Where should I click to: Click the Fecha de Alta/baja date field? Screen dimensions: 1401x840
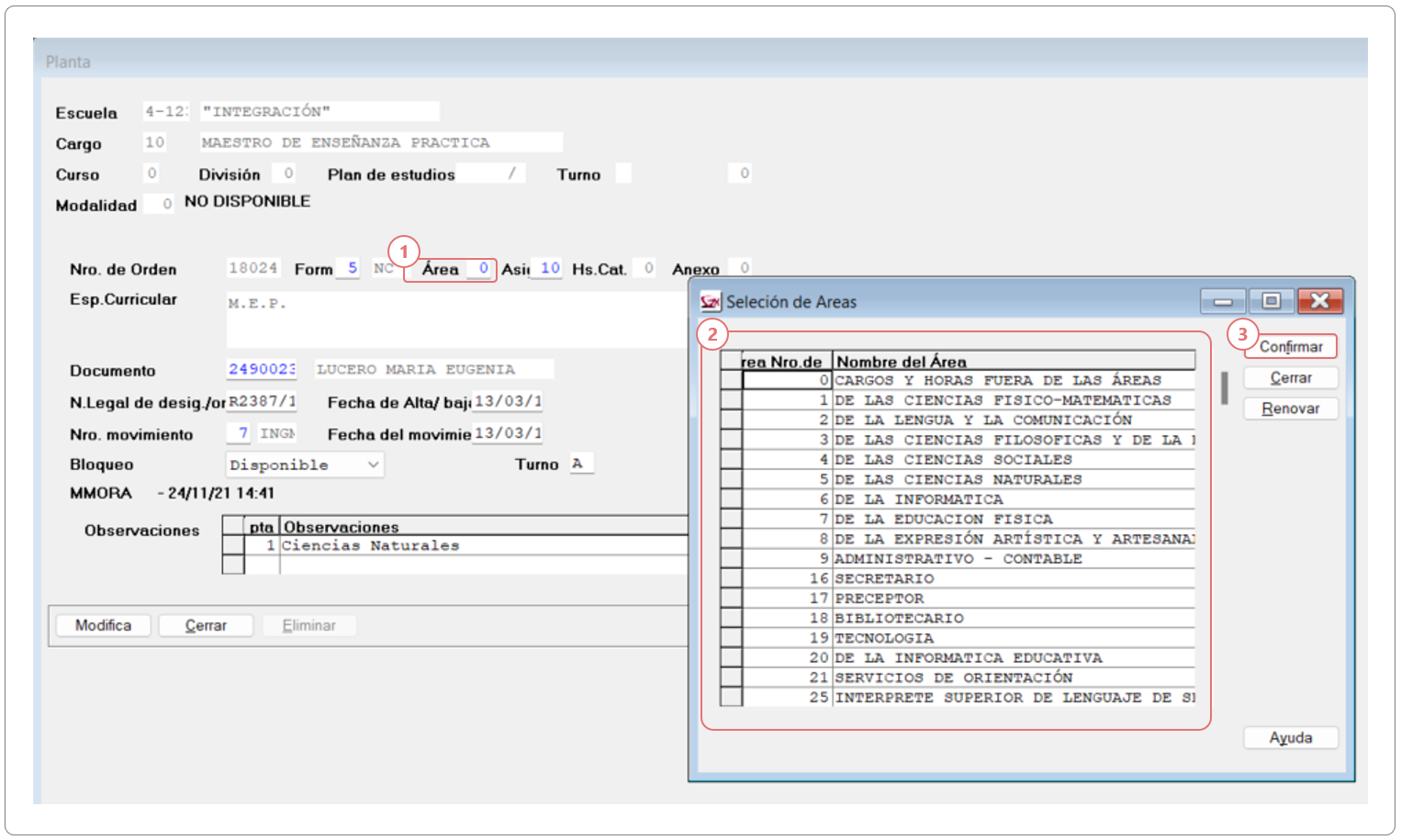(508, 401)
